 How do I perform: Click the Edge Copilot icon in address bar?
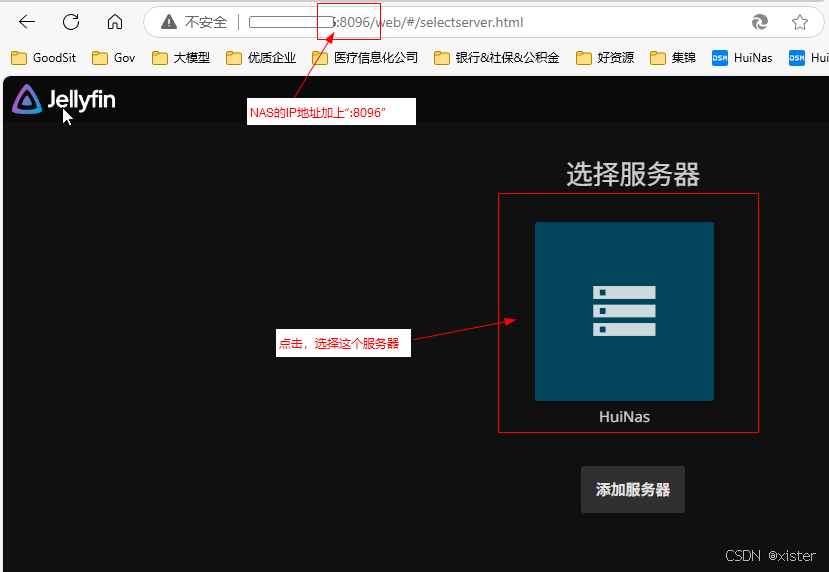[x=760, y=22]
